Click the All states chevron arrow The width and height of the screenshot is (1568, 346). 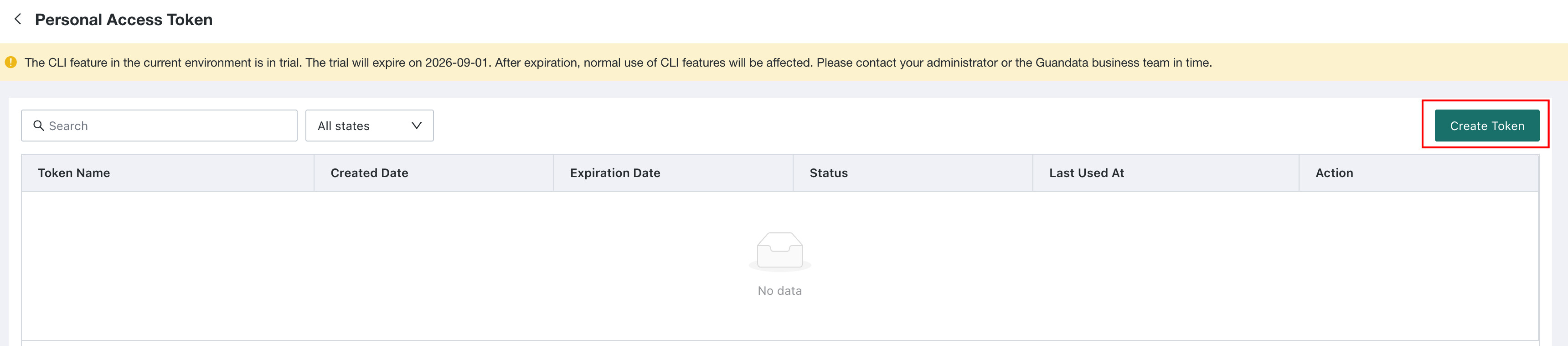[x=416, y=126]
